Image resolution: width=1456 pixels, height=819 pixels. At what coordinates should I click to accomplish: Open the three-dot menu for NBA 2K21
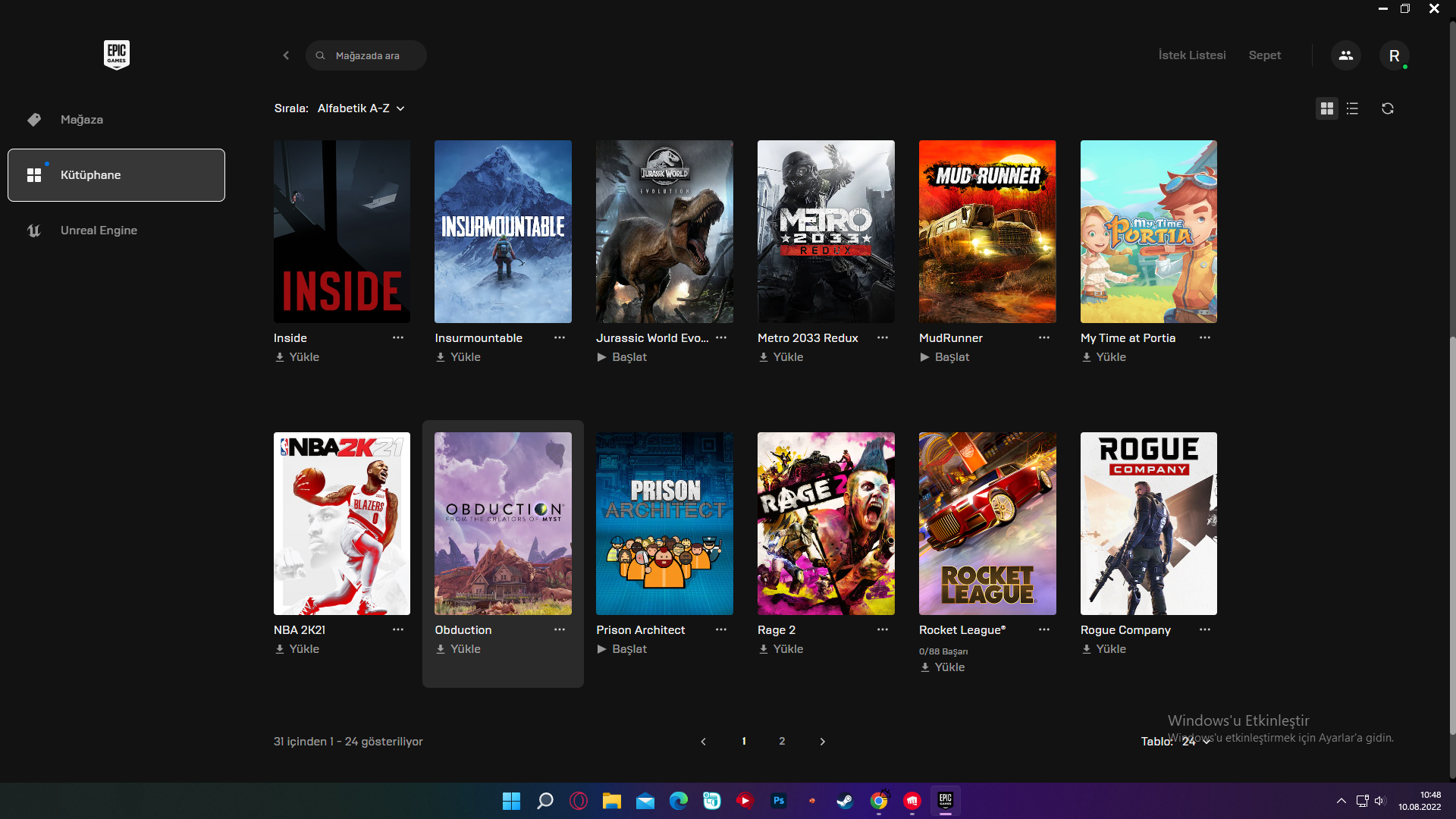click(397, 629)
